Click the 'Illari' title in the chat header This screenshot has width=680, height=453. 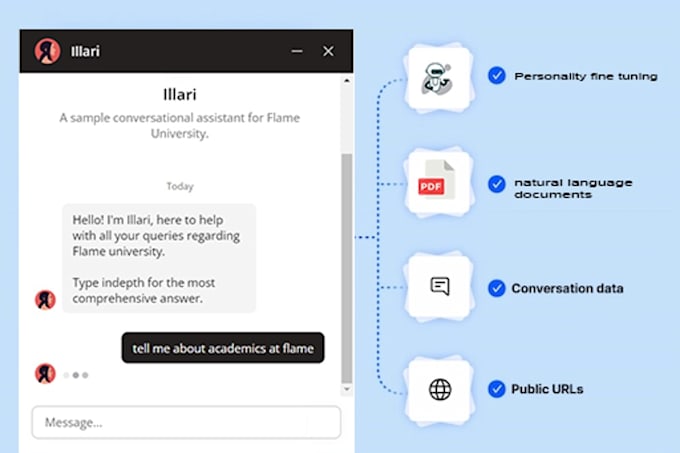point(85,51)
